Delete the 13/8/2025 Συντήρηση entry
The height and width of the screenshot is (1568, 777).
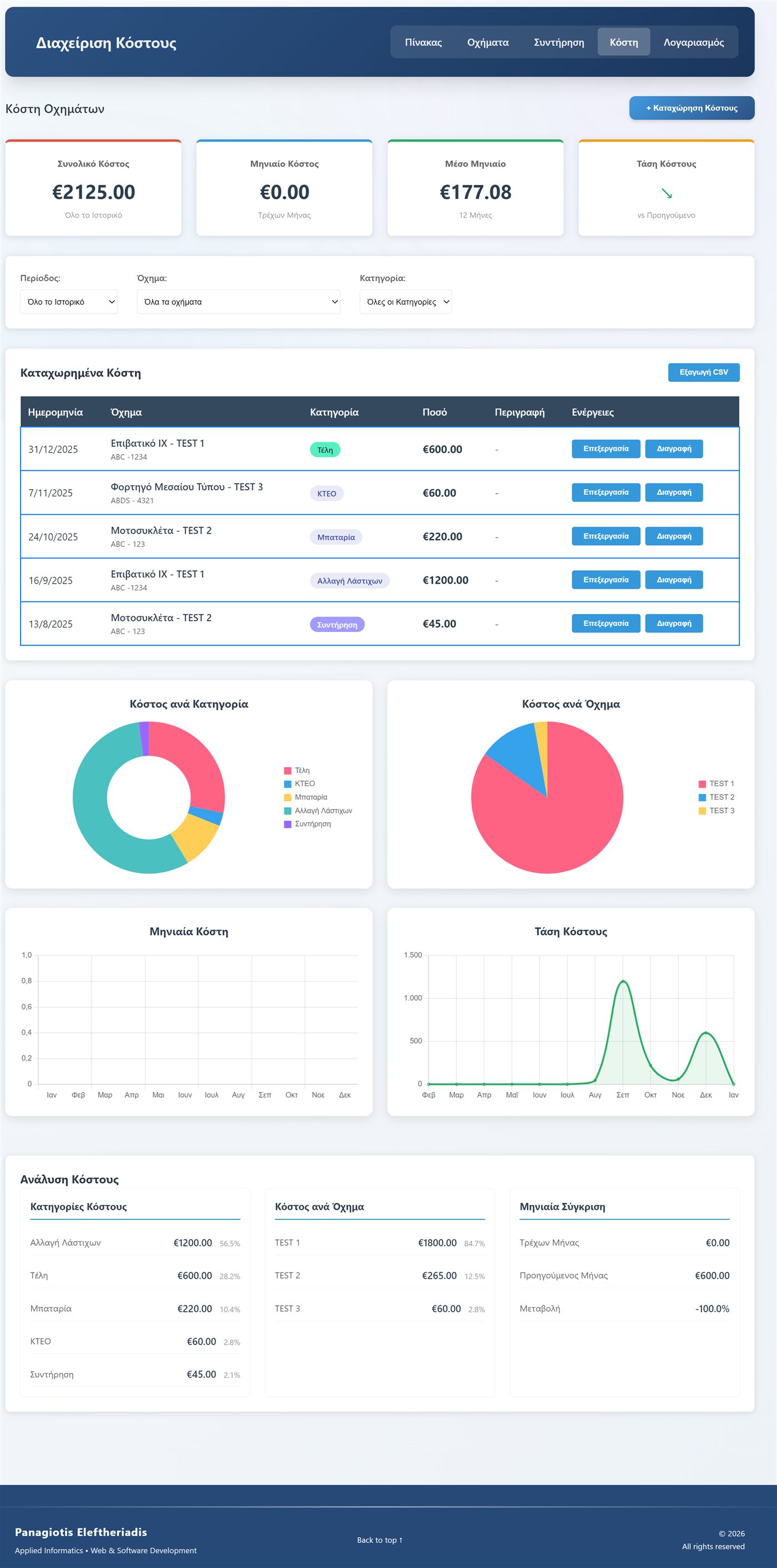(674, 624)
